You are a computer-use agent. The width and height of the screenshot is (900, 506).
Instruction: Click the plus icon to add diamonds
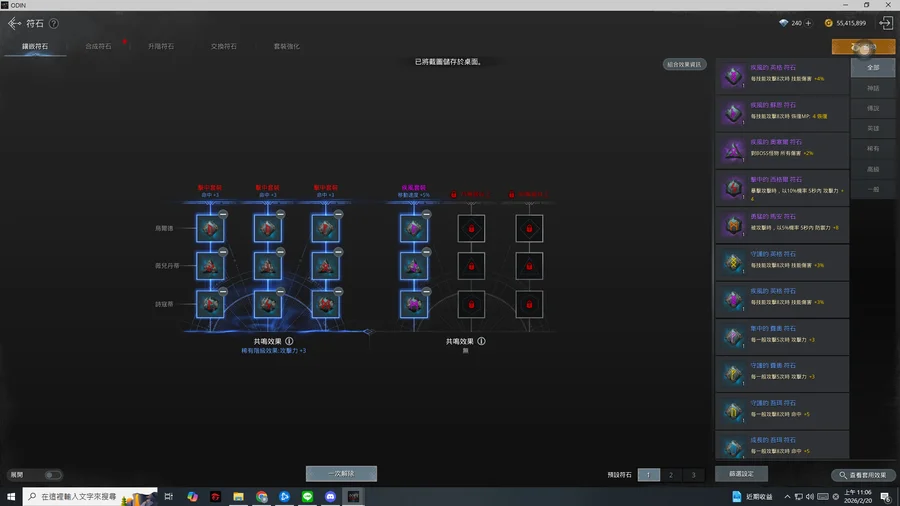[x=808, y=23]
